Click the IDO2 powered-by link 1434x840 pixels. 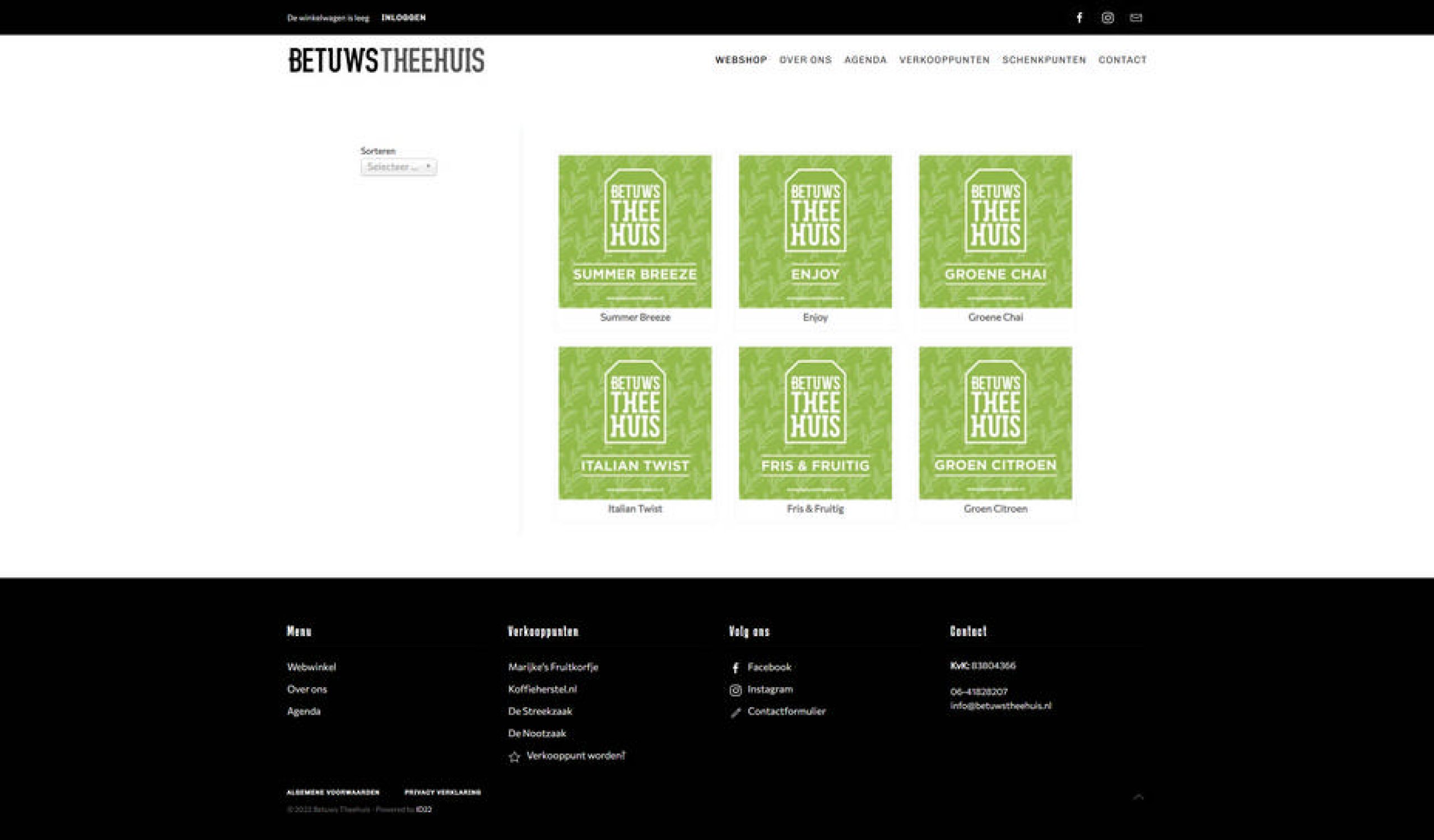coord(423,810)
